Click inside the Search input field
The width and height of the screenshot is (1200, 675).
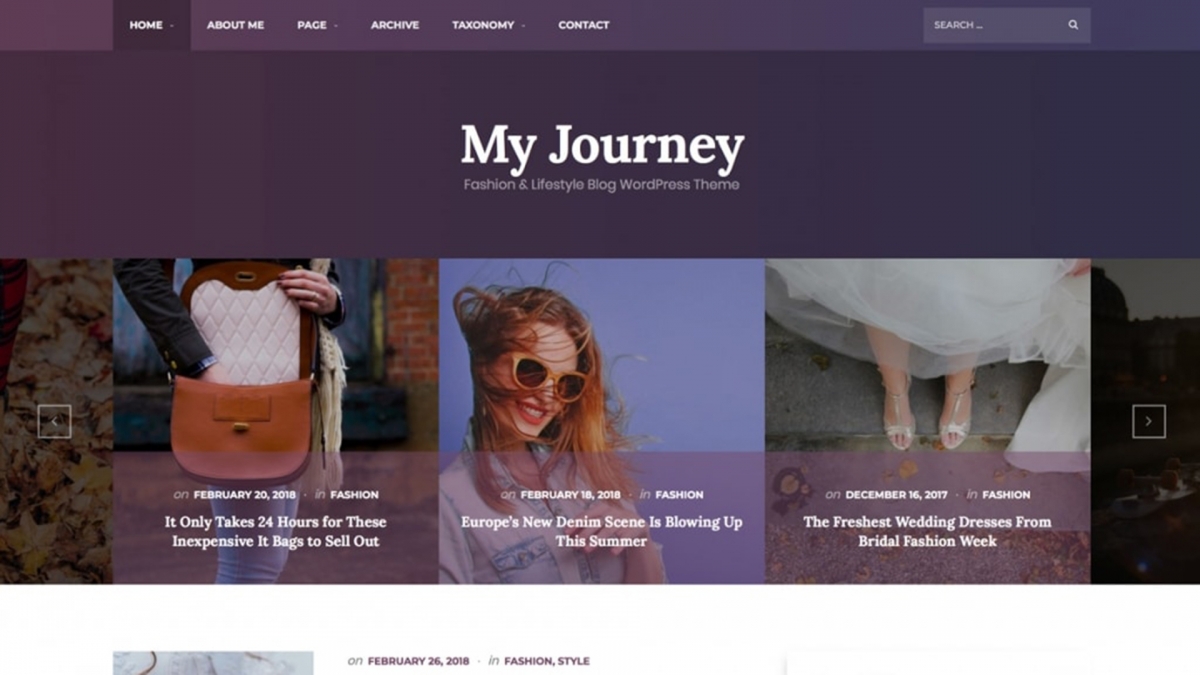[x=993, y=25]
